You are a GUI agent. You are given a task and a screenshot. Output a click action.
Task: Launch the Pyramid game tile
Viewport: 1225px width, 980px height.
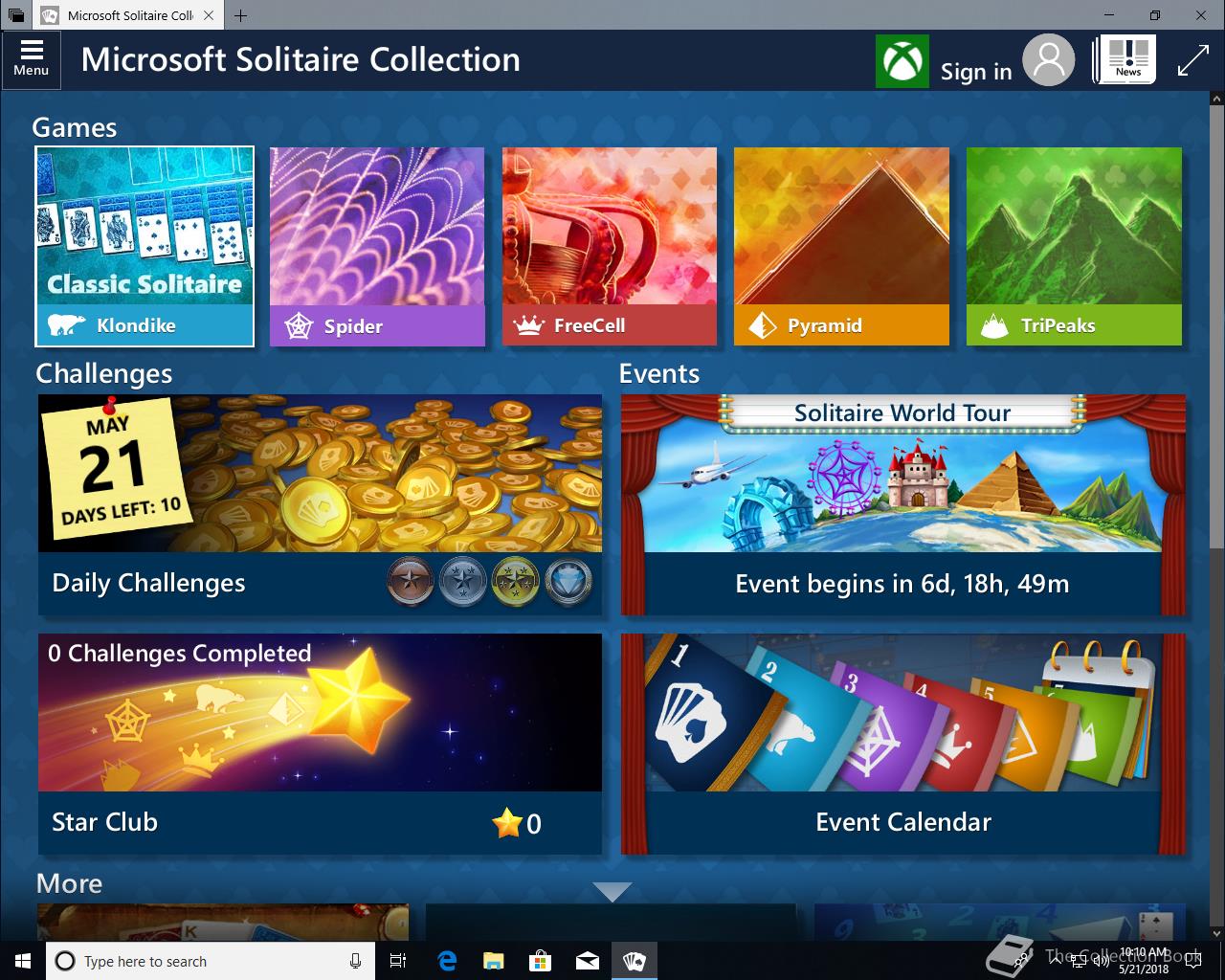(x=841, y=246)
